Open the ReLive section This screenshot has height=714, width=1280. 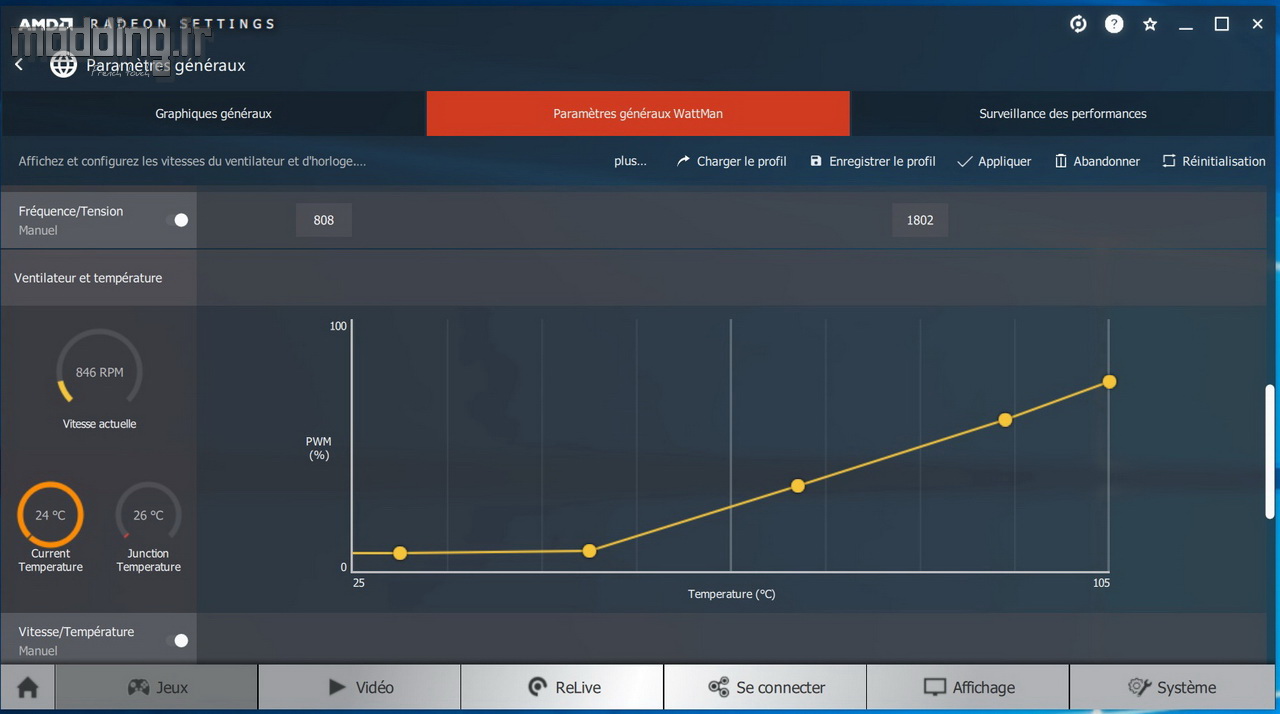[x=563, y=687]
